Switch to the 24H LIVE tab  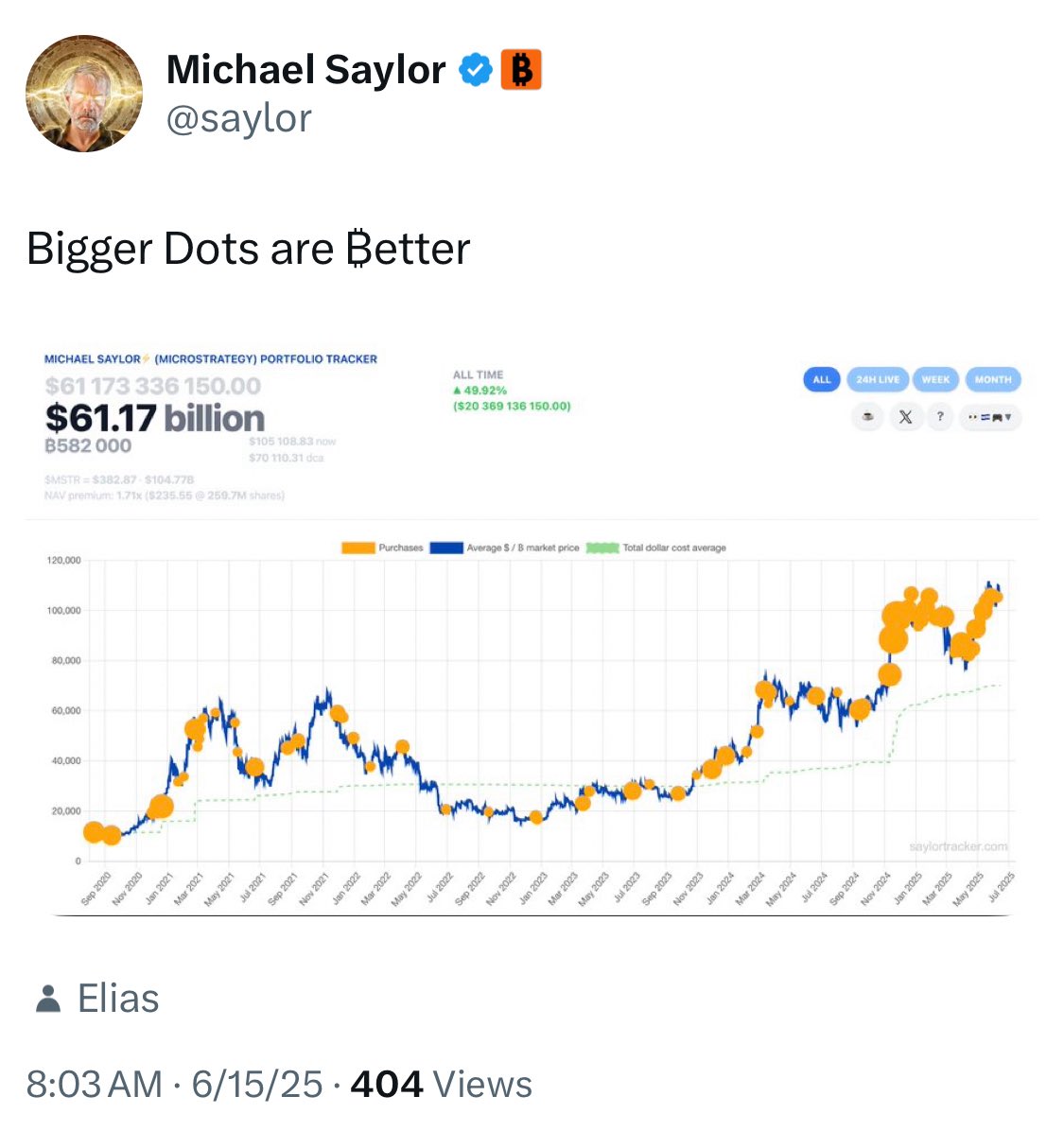(x=878, y=379)
